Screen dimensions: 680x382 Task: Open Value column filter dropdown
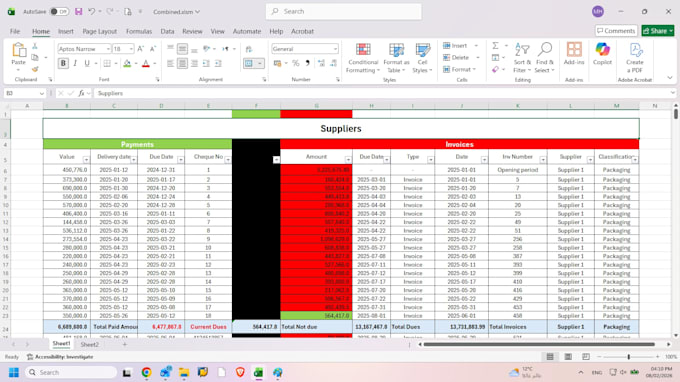pyautogui.click(x=86, y=160)
